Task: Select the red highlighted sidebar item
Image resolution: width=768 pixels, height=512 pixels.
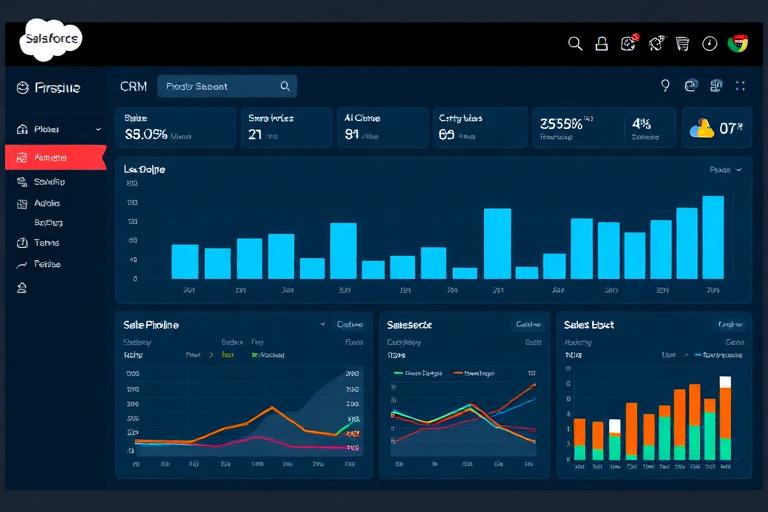Action: [x=56, y=157]
